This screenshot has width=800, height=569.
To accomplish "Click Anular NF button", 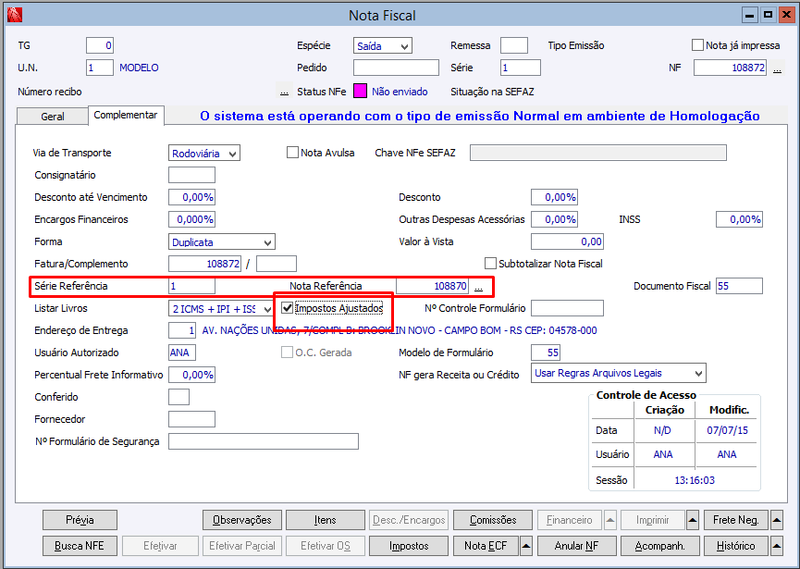I will point(577,546).
